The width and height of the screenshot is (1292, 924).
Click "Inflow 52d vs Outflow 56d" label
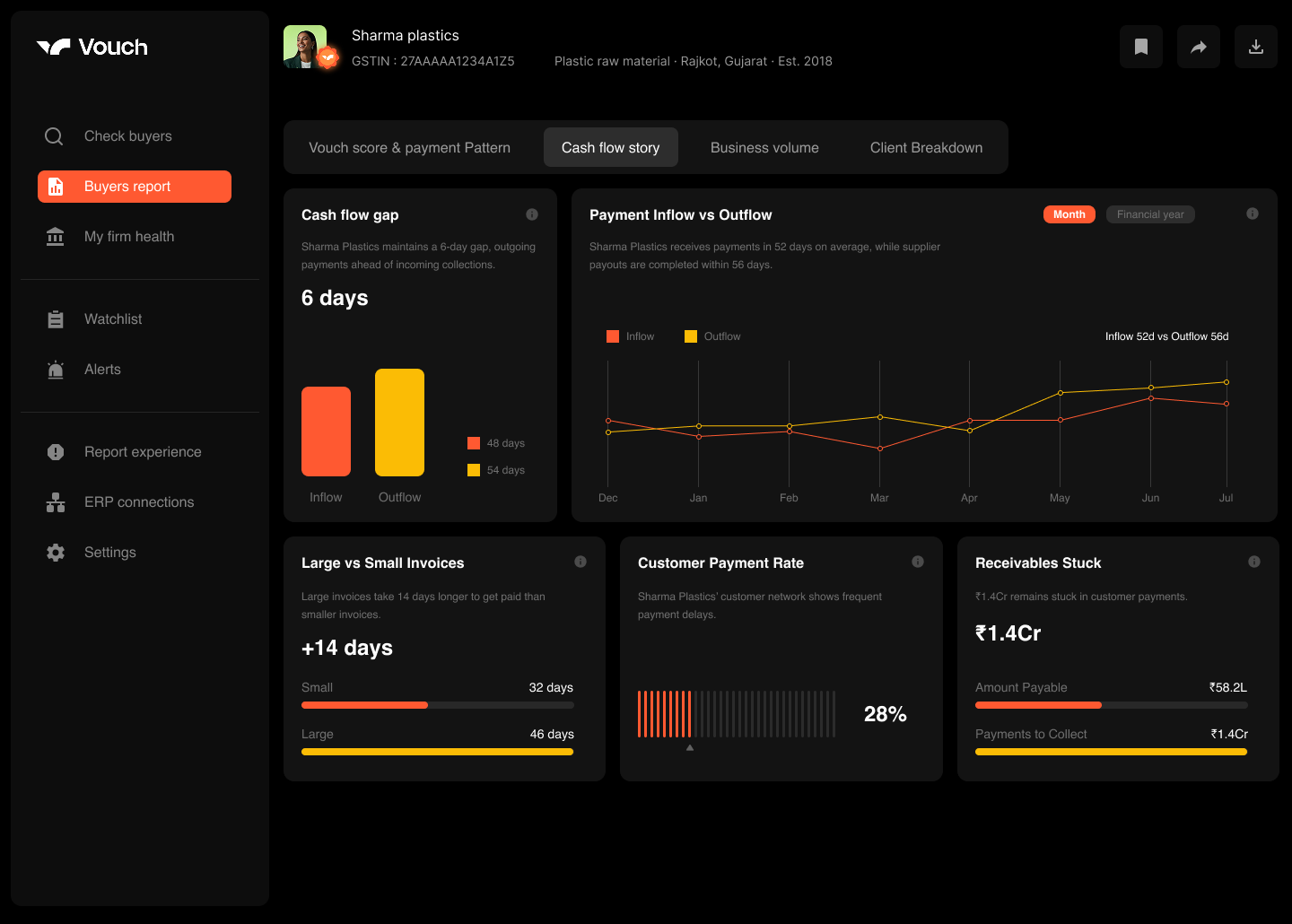pos(1167,336)
